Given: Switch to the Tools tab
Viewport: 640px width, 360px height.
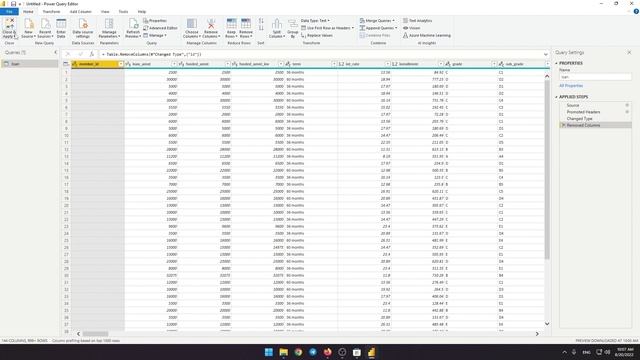Looking at the screenshot, I should pyautogui.click(x=123, y=11).
